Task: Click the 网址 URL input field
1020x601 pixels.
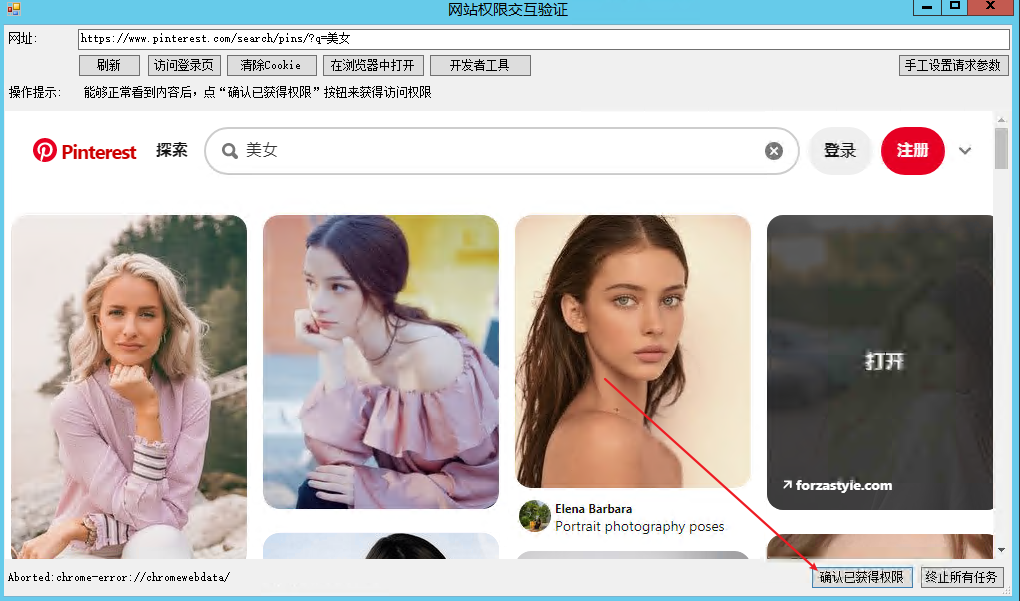Action: pos(544,39)
